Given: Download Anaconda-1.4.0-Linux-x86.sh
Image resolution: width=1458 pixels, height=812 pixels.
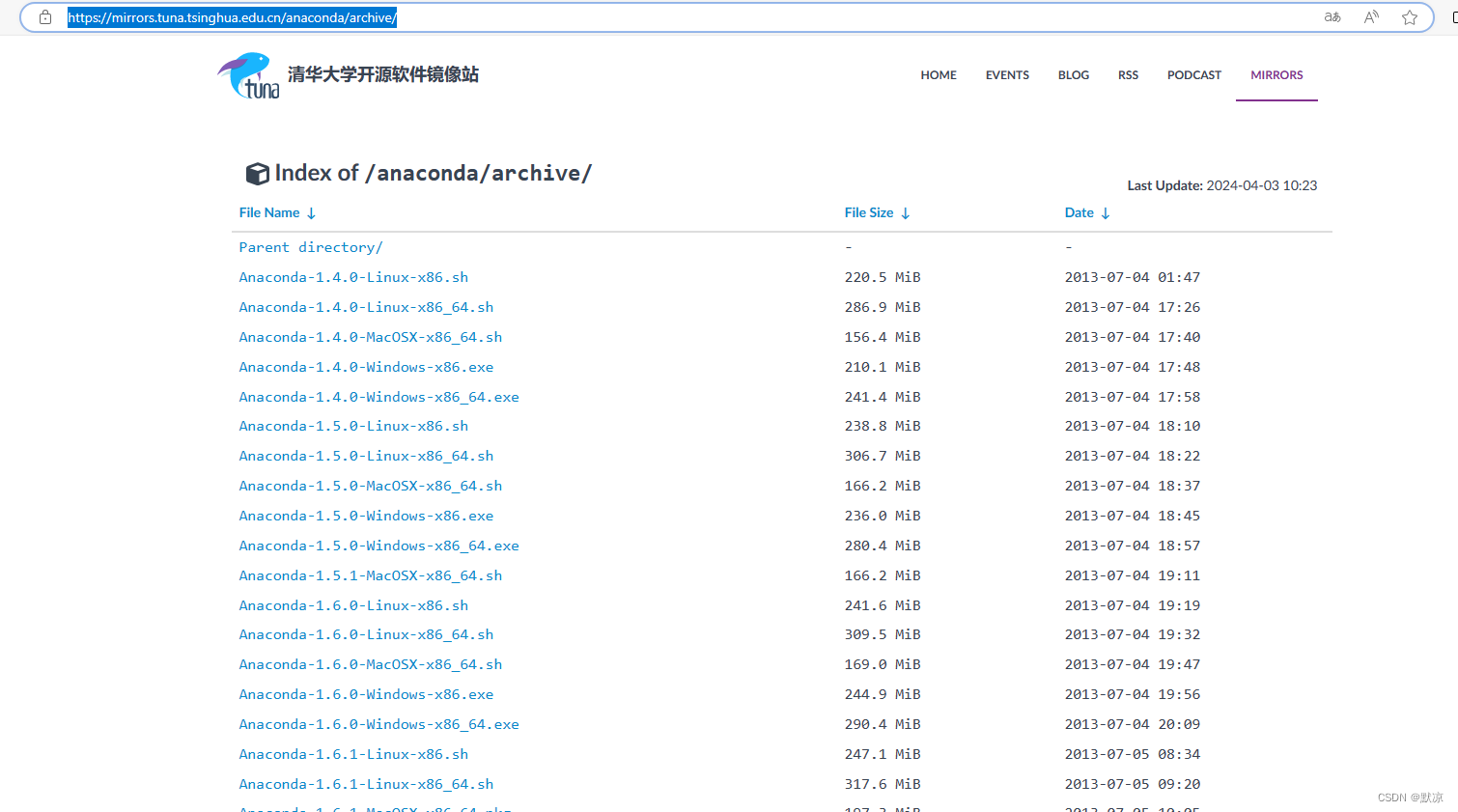Looking at the screenshot, I should click(353, 278).
